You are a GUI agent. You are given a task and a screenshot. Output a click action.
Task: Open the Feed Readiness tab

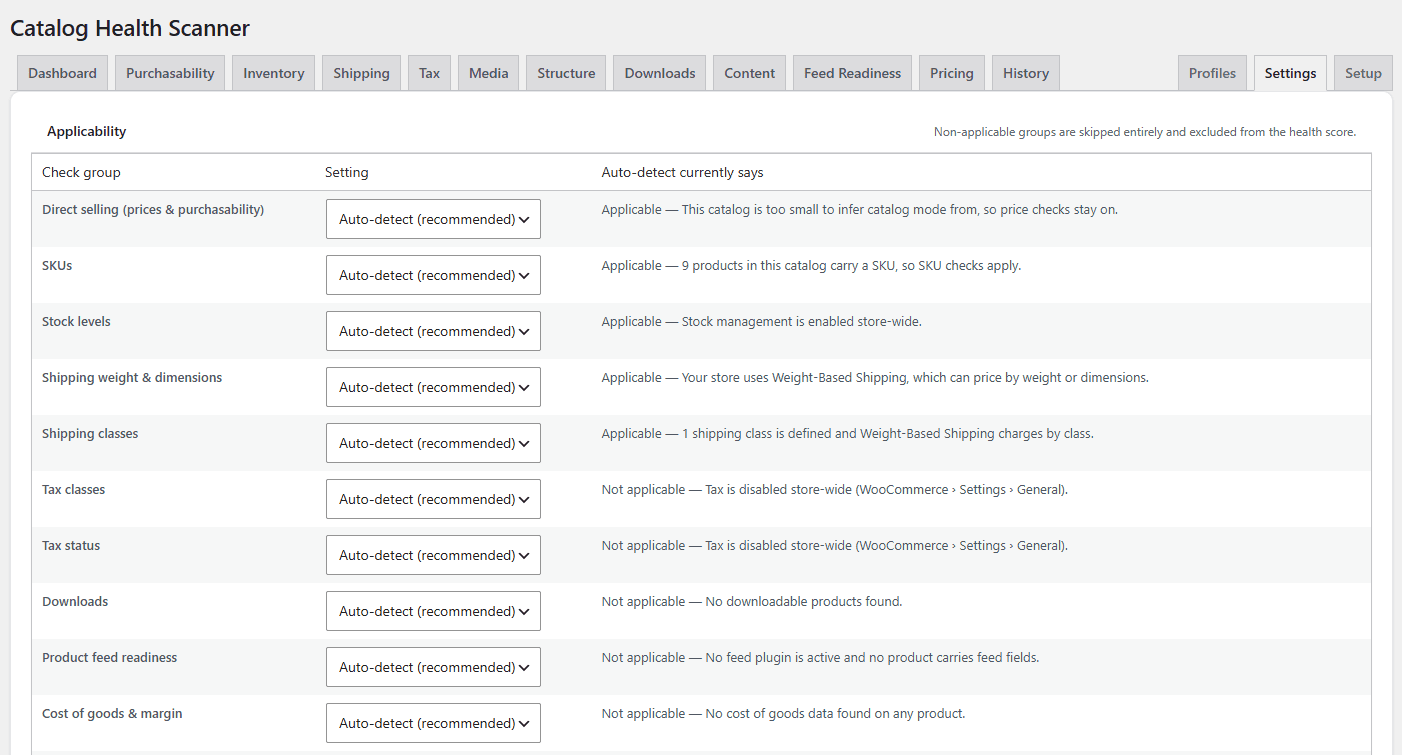pos(852,73)
